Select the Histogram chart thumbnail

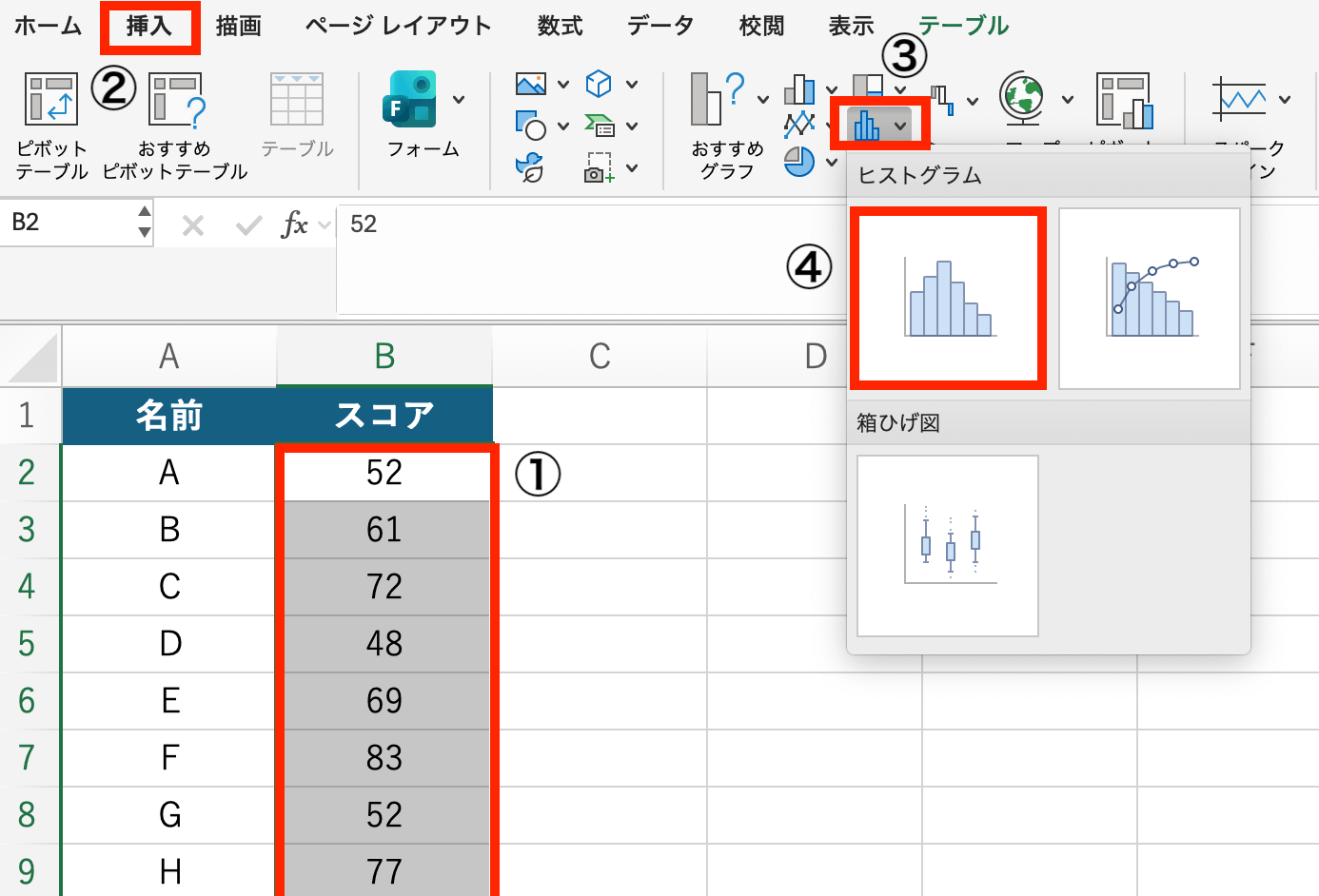coord(948,299)
